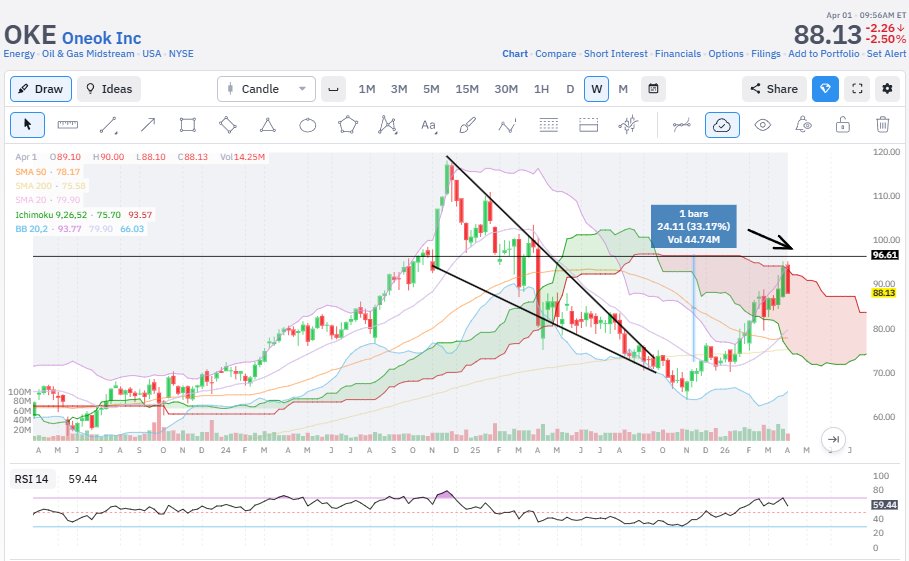Select the Fibonacci retracement tool

pyautogui.click(x=548, y=125)
